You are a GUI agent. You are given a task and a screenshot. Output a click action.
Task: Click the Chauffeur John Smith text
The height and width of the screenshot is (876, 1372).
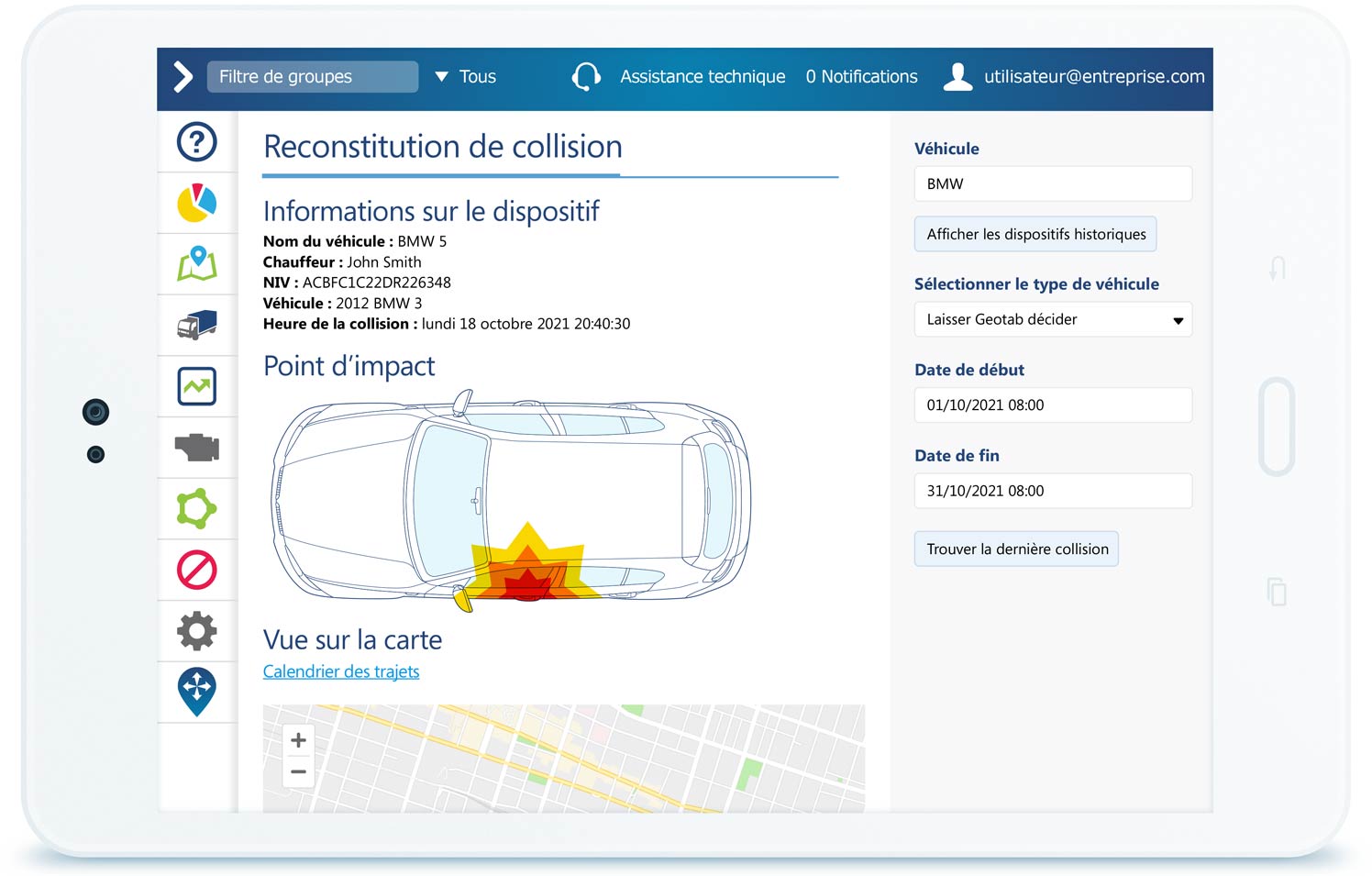[x=342, y=261]
